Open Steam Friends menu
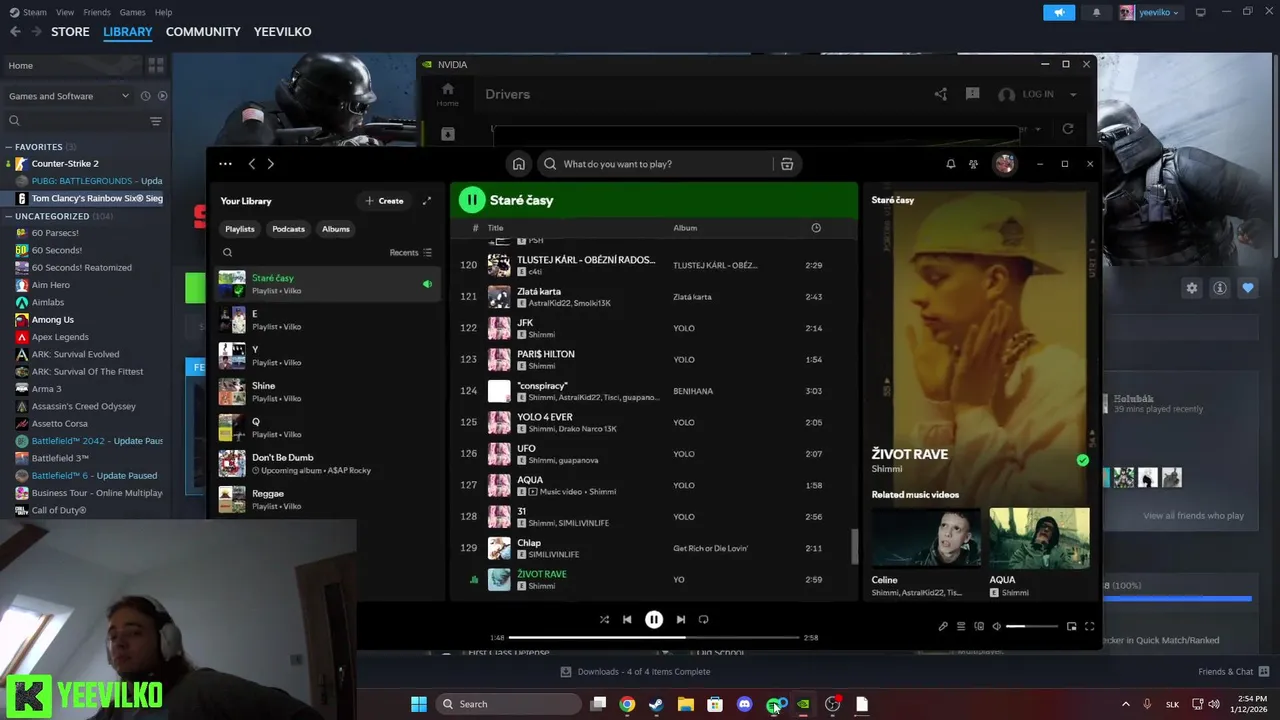 (x=97, y=12)
